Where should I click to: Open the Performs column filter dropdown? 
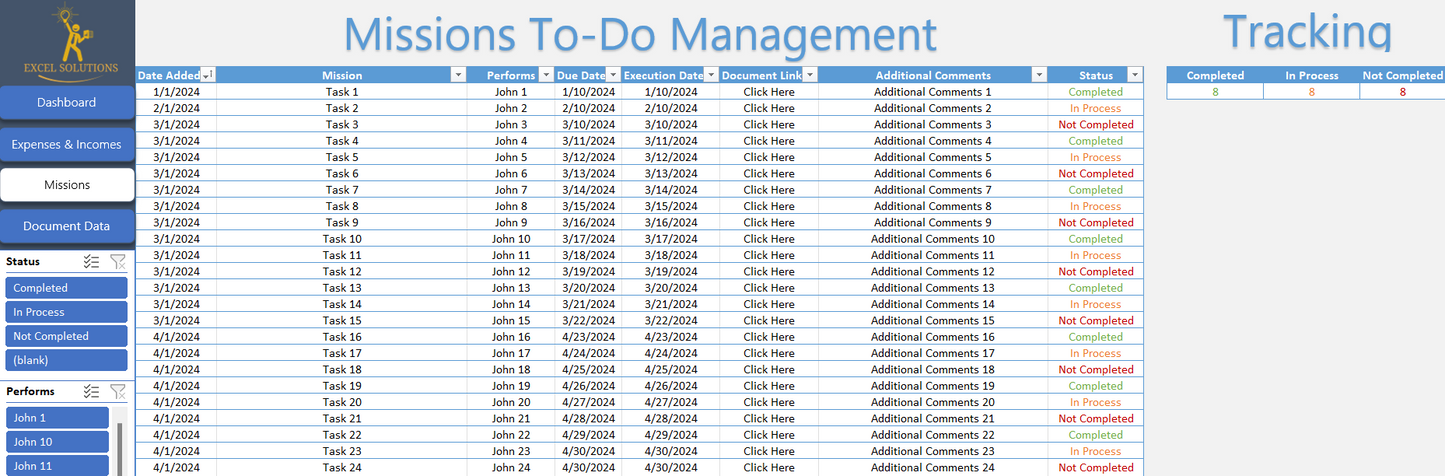[x=546, y=75]
